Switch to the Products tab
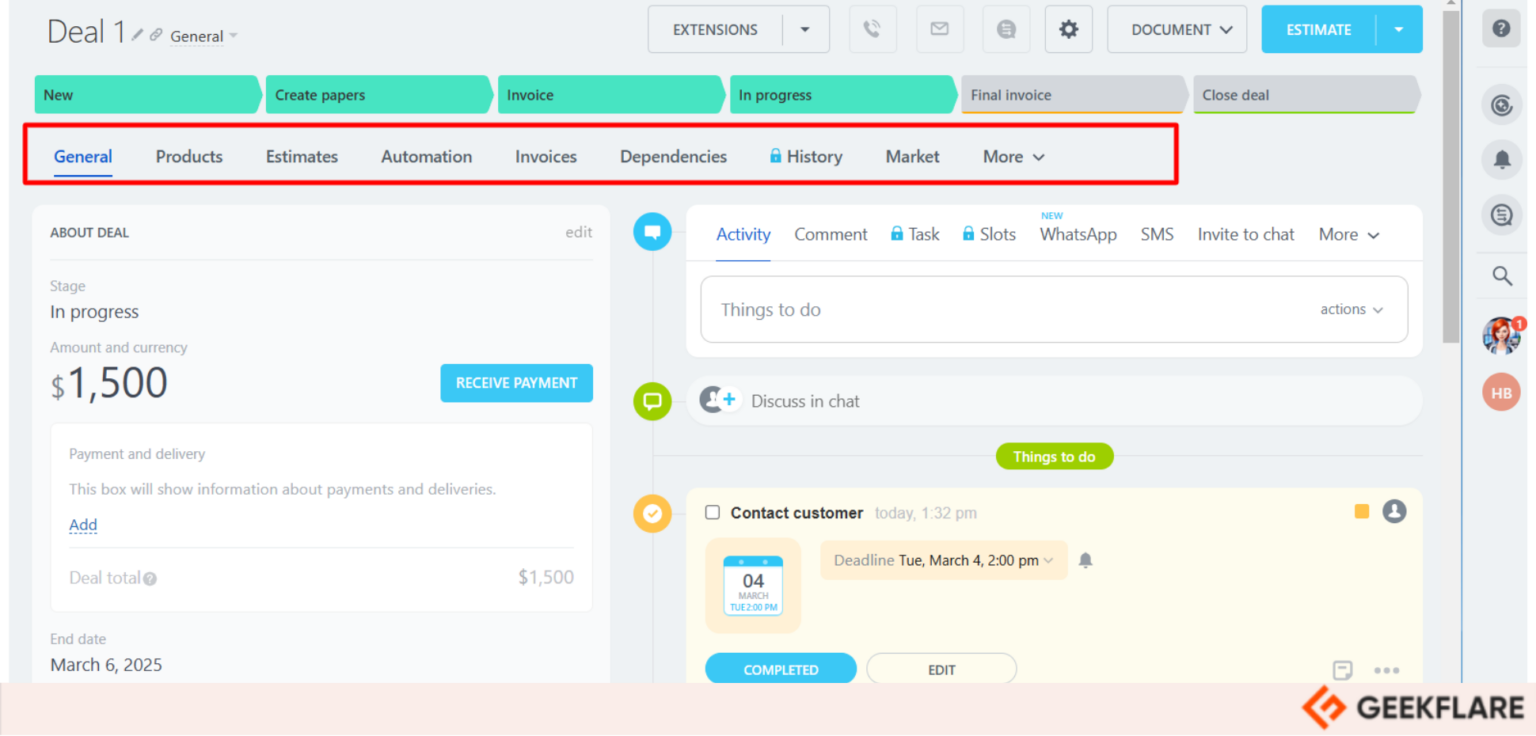Image resolution: width=1536 pixels, height=736 pixels. (x=189, y=156)
